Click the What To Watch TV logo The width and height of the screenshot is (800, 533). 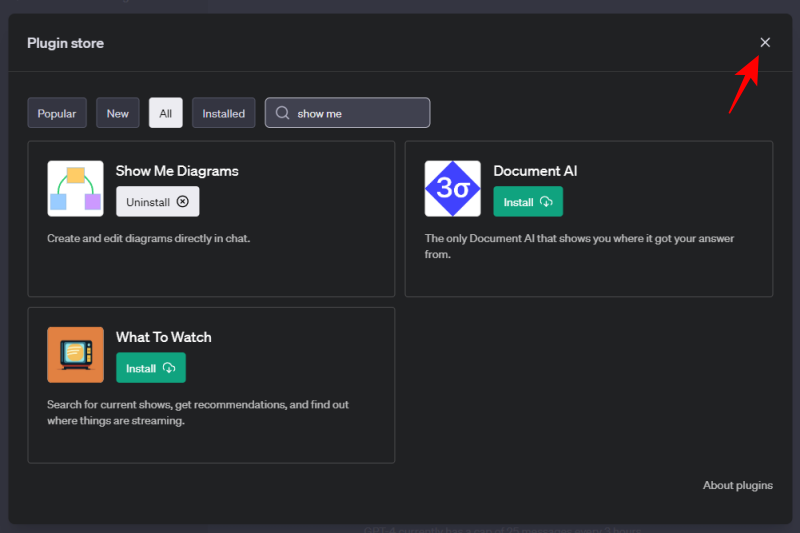coord(75,355)
